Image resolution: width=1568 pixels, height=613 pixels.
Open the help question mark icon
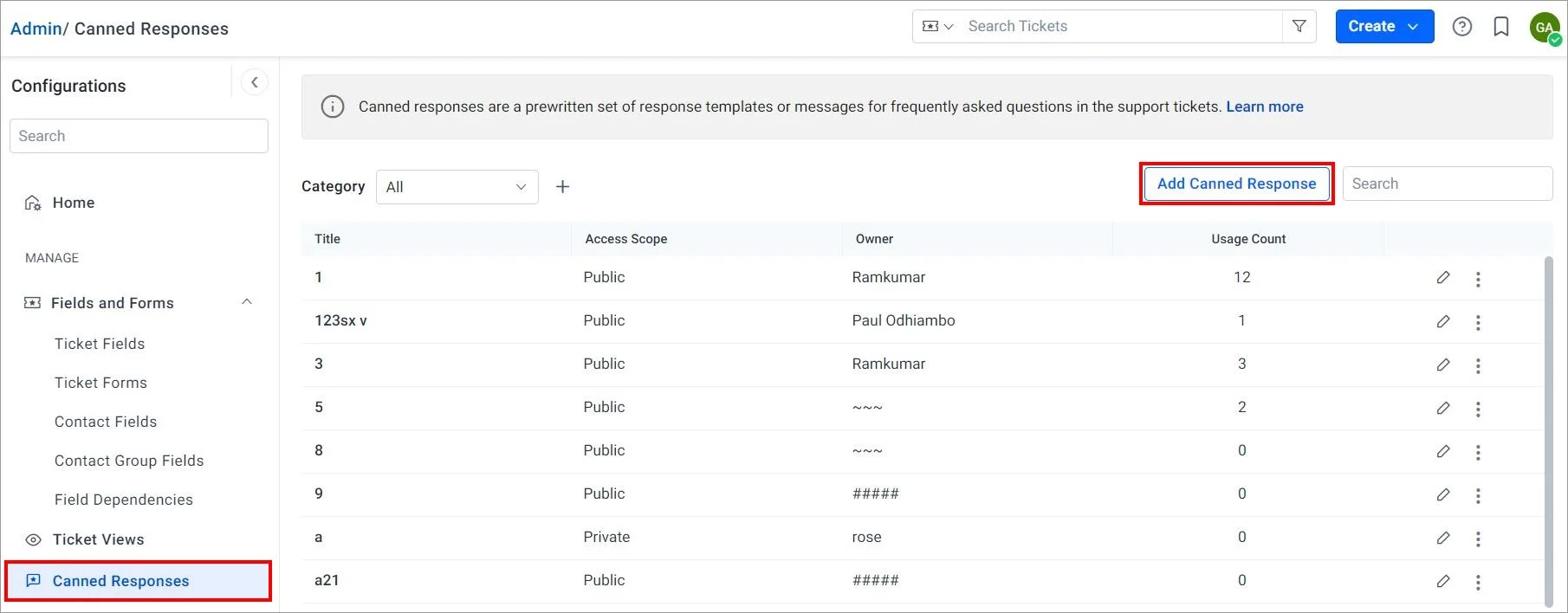(1462, 27)
